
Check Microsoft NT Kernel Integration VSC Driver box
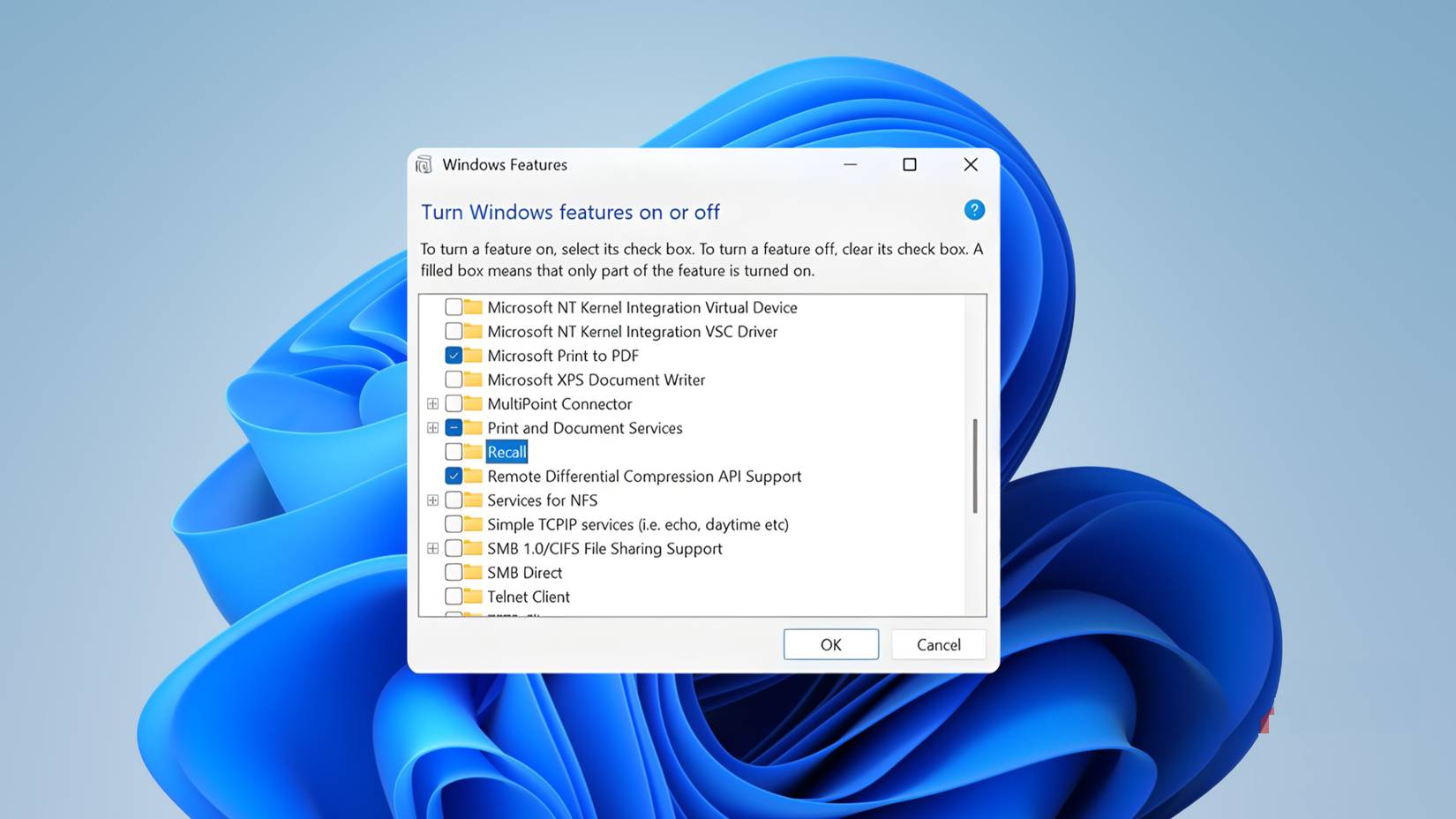(454, 332)
